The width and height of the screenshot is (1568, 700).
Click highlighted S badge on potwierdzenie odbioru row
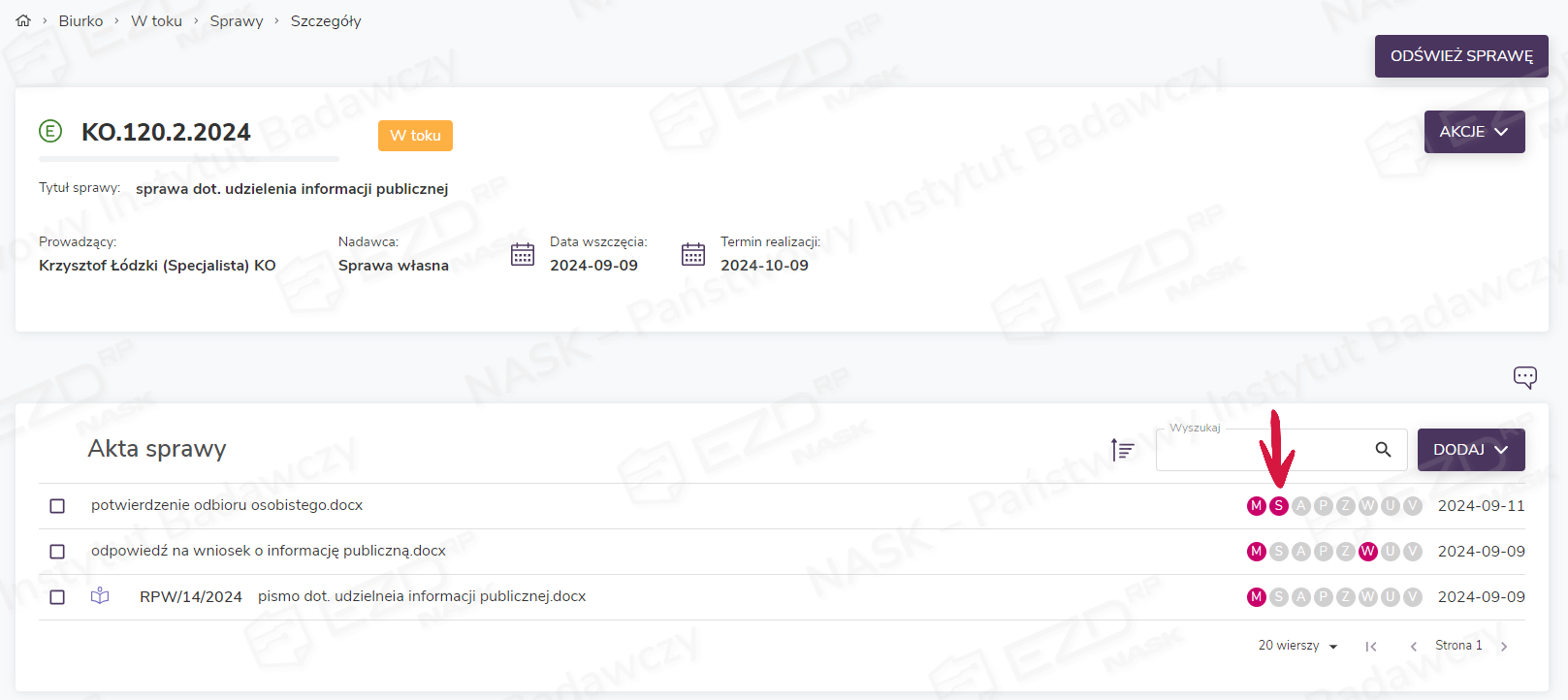(x=1279, y=506)
